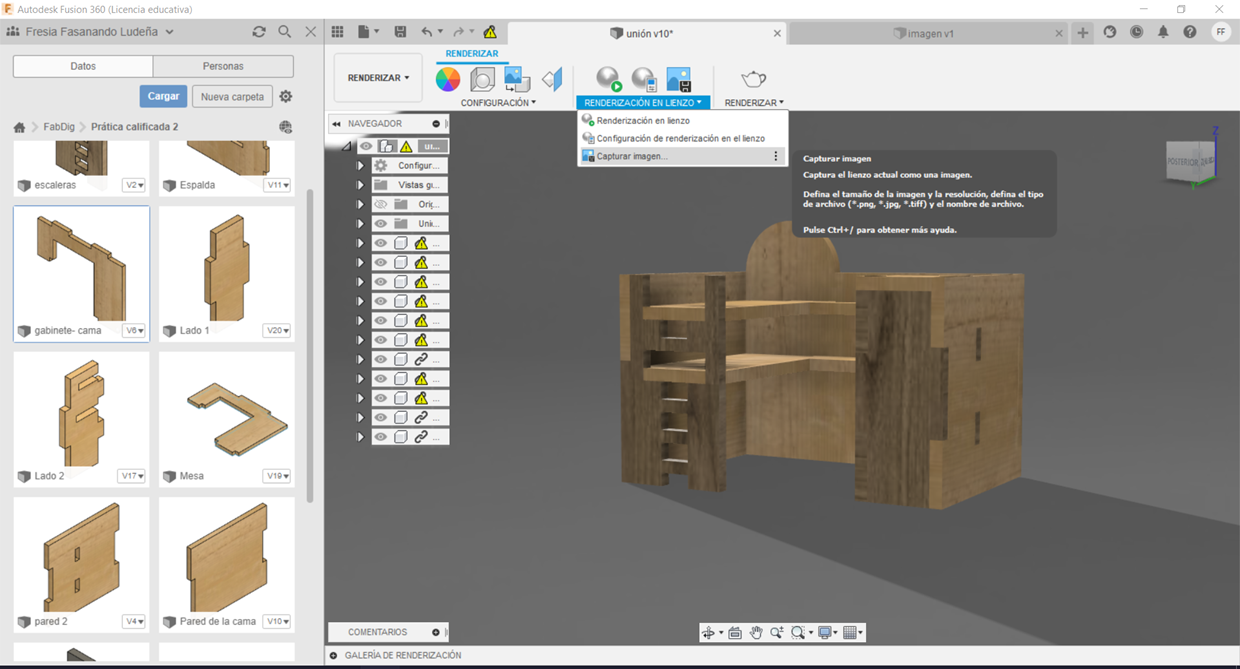Click the teapot Render icon

(753, 79)
